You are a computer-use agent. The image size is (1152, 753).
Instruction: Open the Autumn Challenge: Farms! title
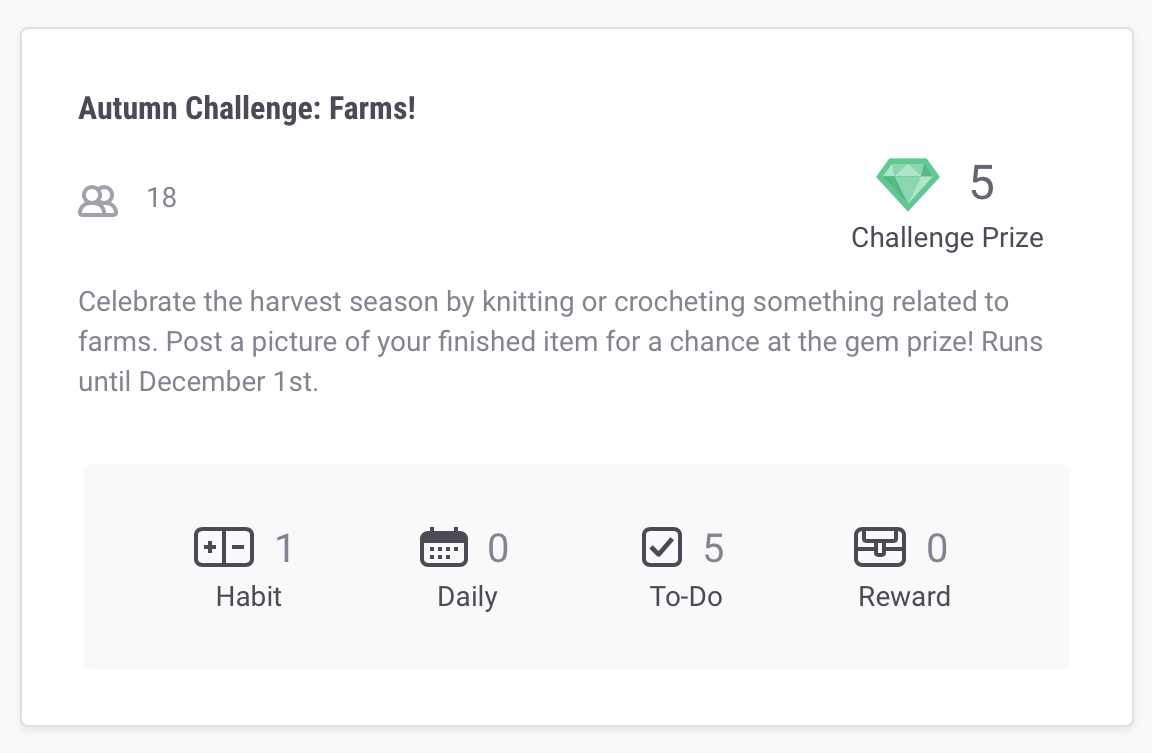click(246, 108)
